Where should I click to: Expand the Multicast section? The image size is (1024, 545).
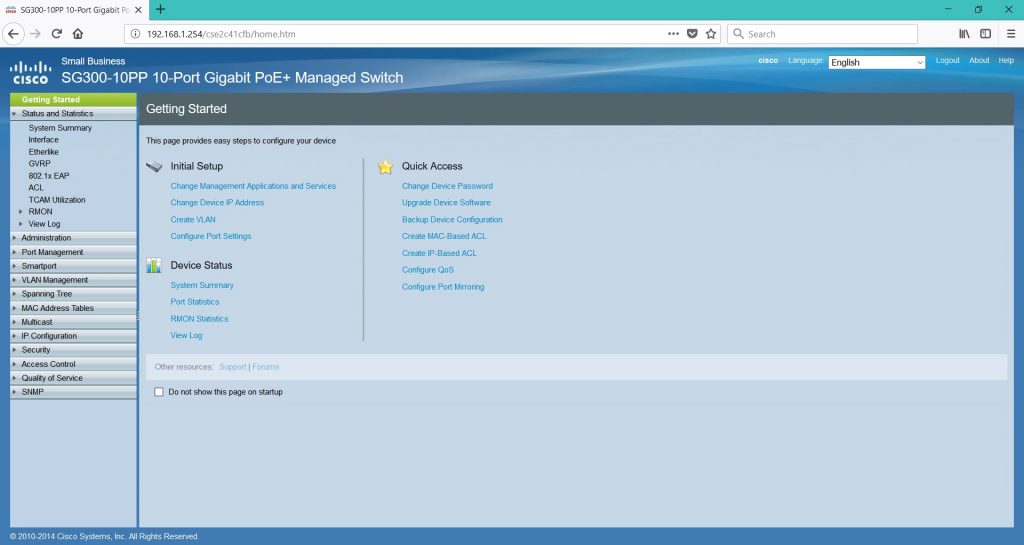tap(73, 322)
